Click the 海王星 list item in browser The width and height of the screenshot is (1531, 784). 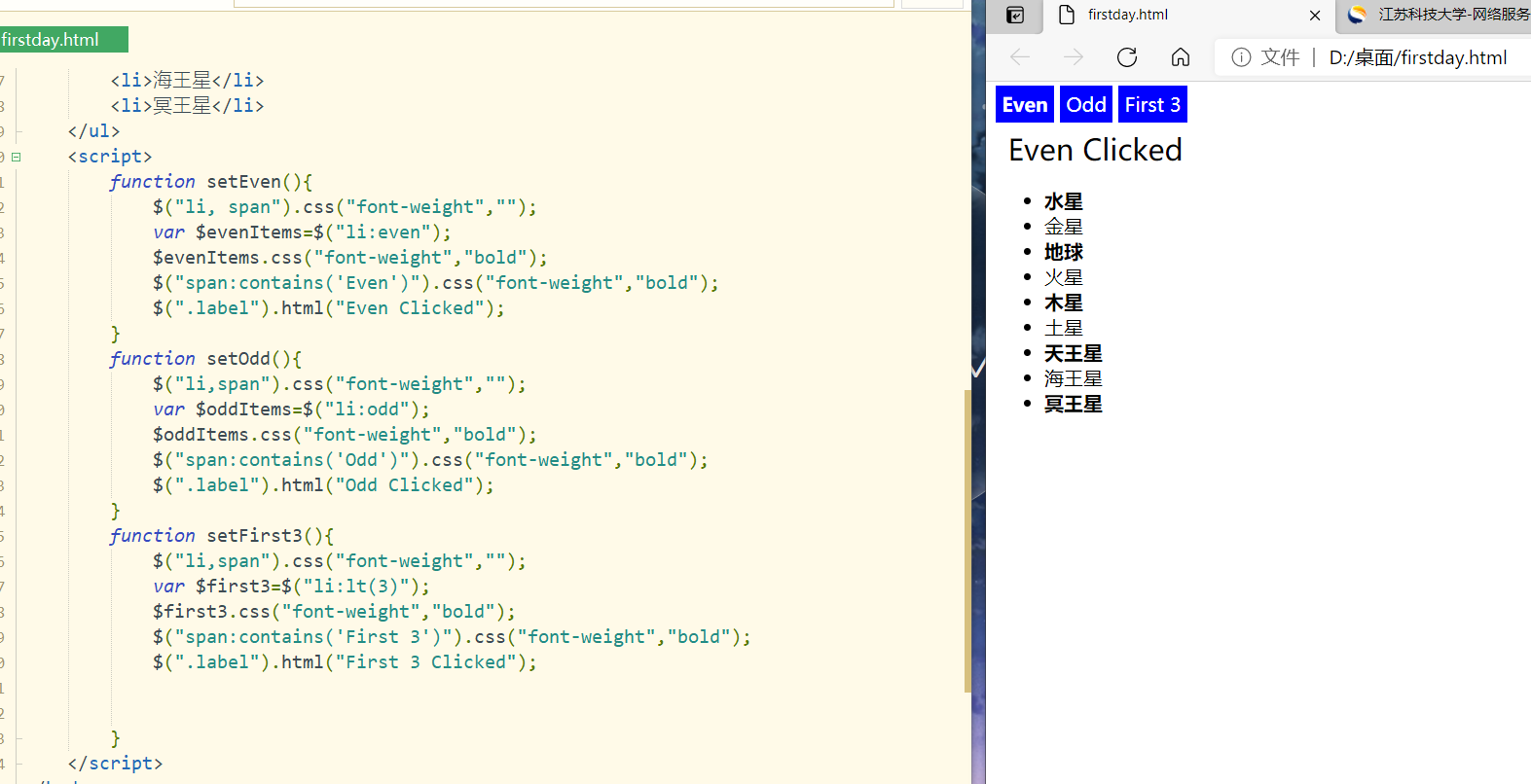coord(1074,378)
